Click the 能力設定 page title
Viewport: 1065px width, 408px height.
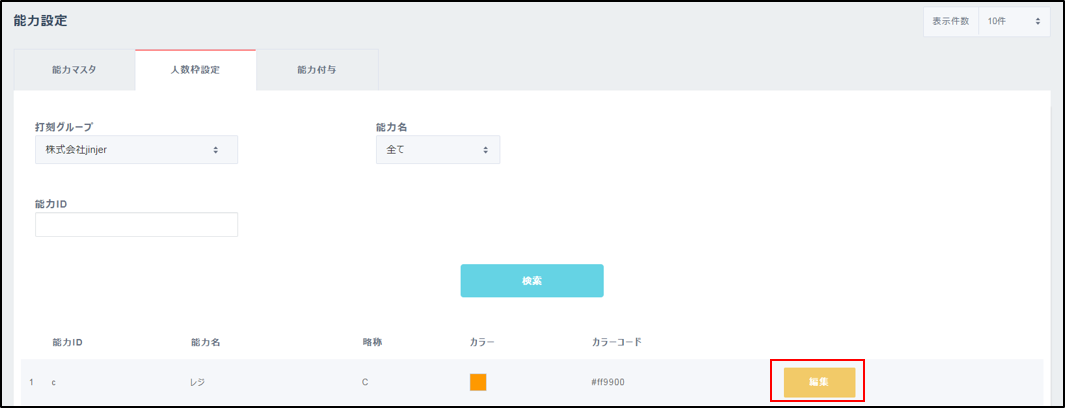[x=41, y=21]
